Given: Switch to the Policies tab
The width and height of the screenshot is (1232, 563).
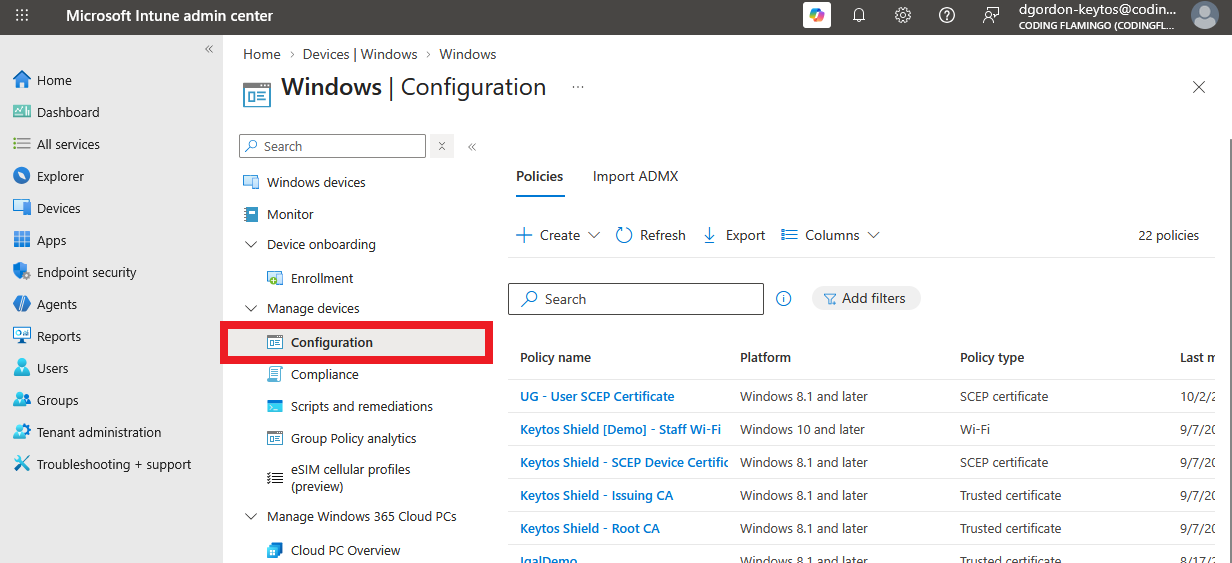Looking at the screenshot, I should 540,176.
